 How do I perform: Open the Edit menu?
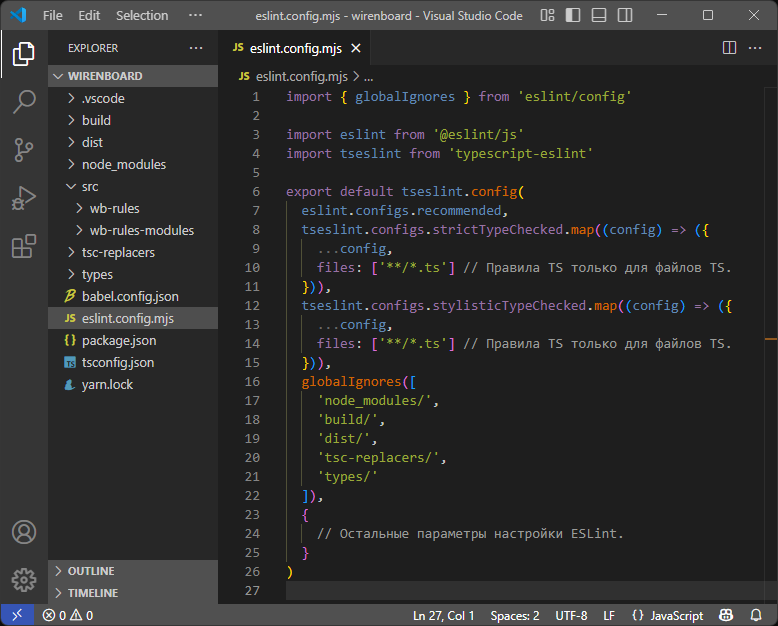[x=89, y=15]
